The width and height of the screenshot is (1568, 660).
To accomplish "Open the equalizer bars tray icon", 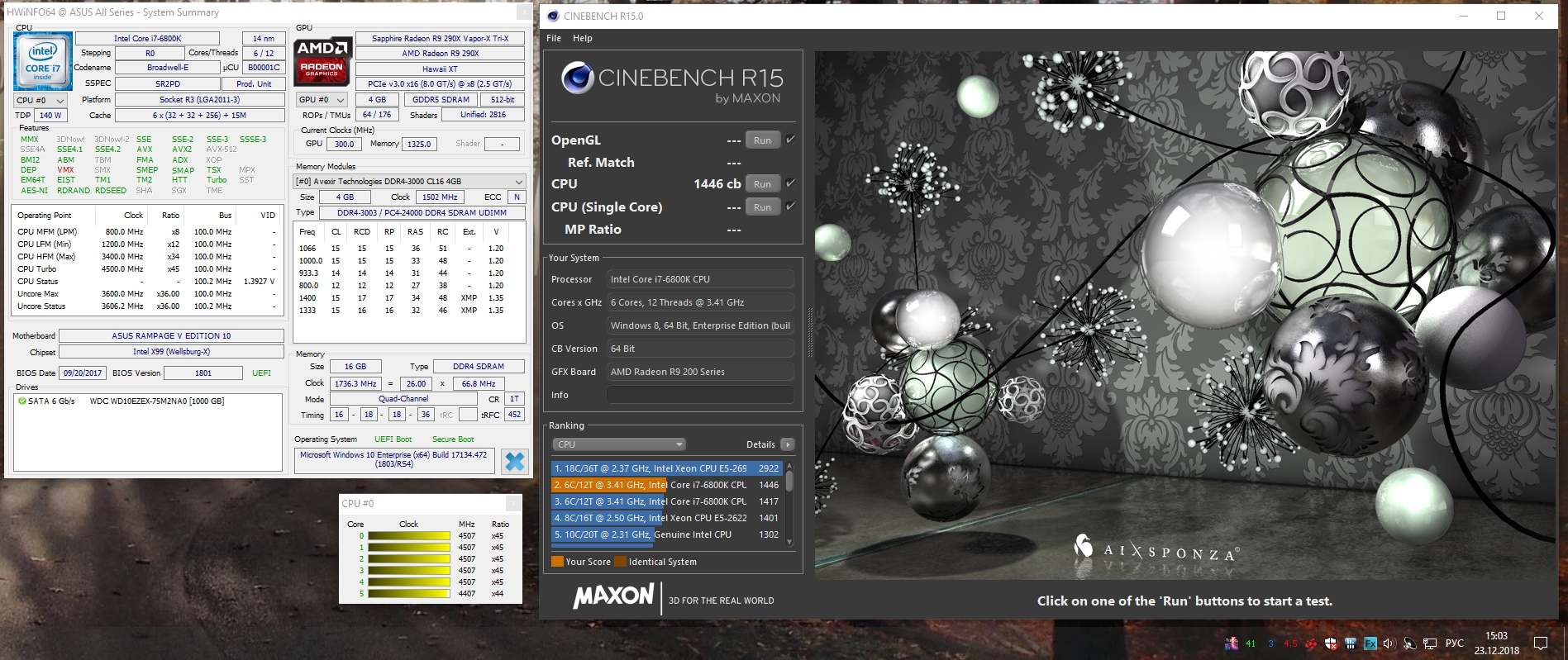I will click(x=1351, y=643).
